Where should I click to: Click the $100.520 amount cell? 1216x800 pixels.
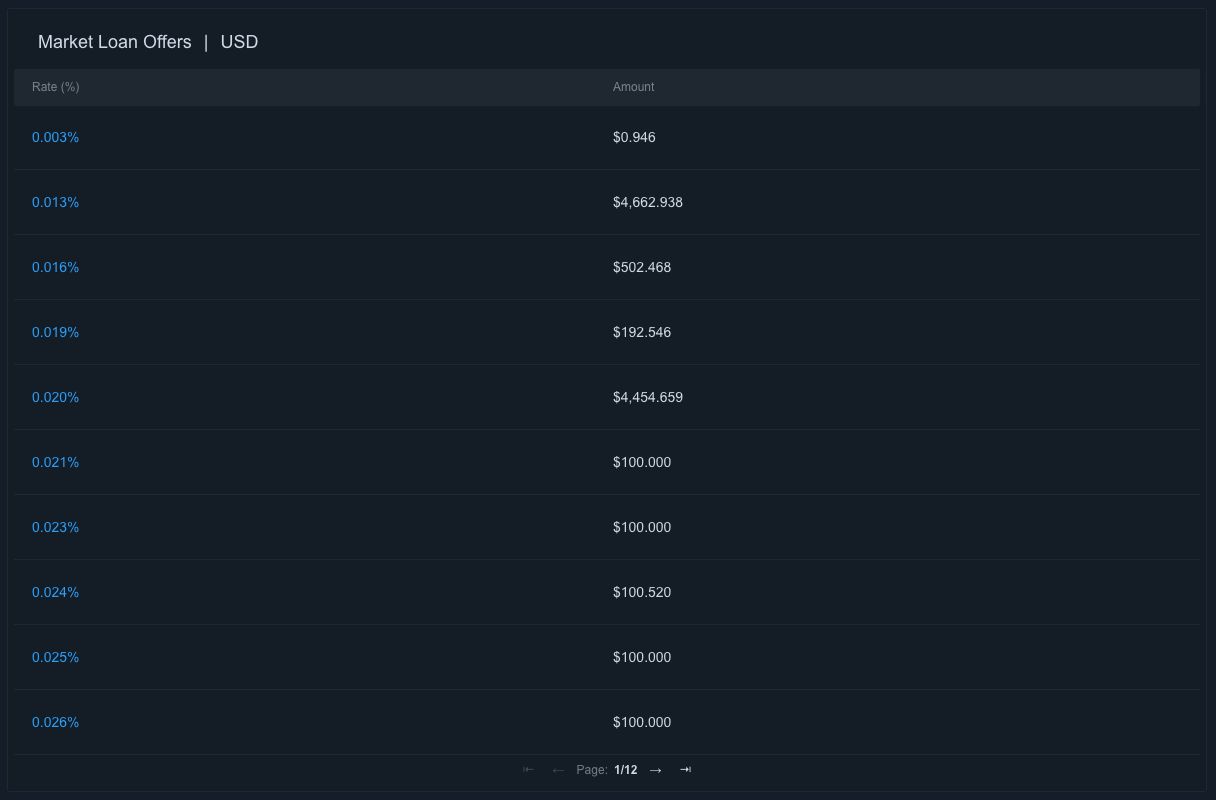642,592
